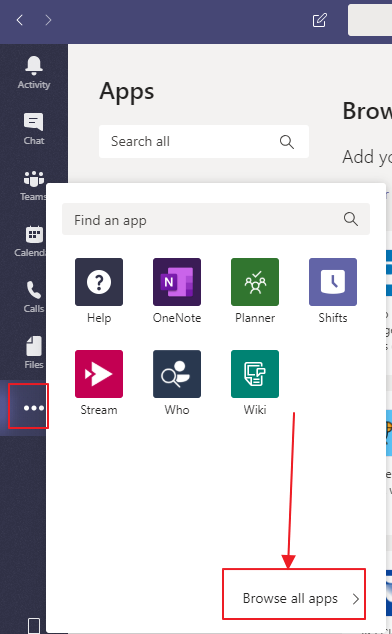392x634 pixels.
Task: Click the mobile device icon in sidebar
Action: pos(34,626)
